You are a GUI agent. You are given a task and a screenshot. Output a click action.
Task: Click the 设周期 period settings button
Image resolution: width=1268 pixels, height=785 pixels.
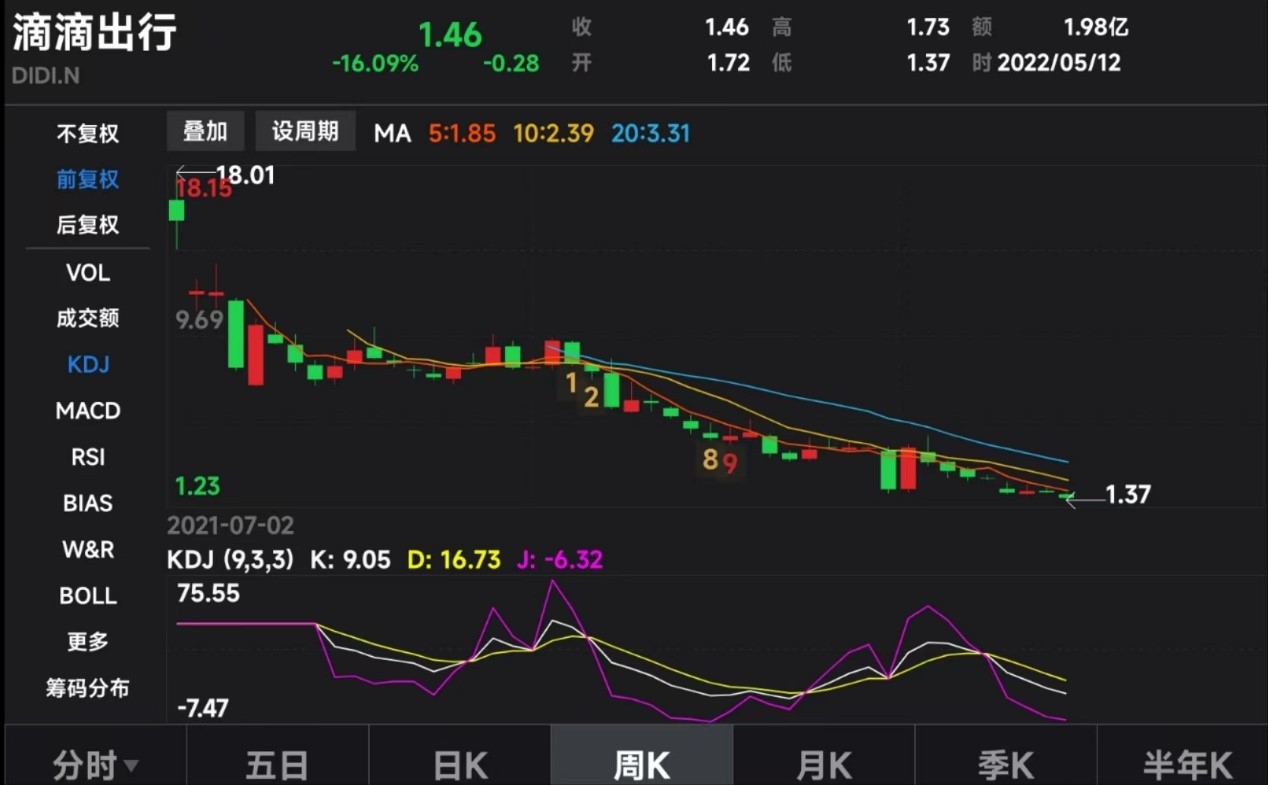[x=305, y=131]
